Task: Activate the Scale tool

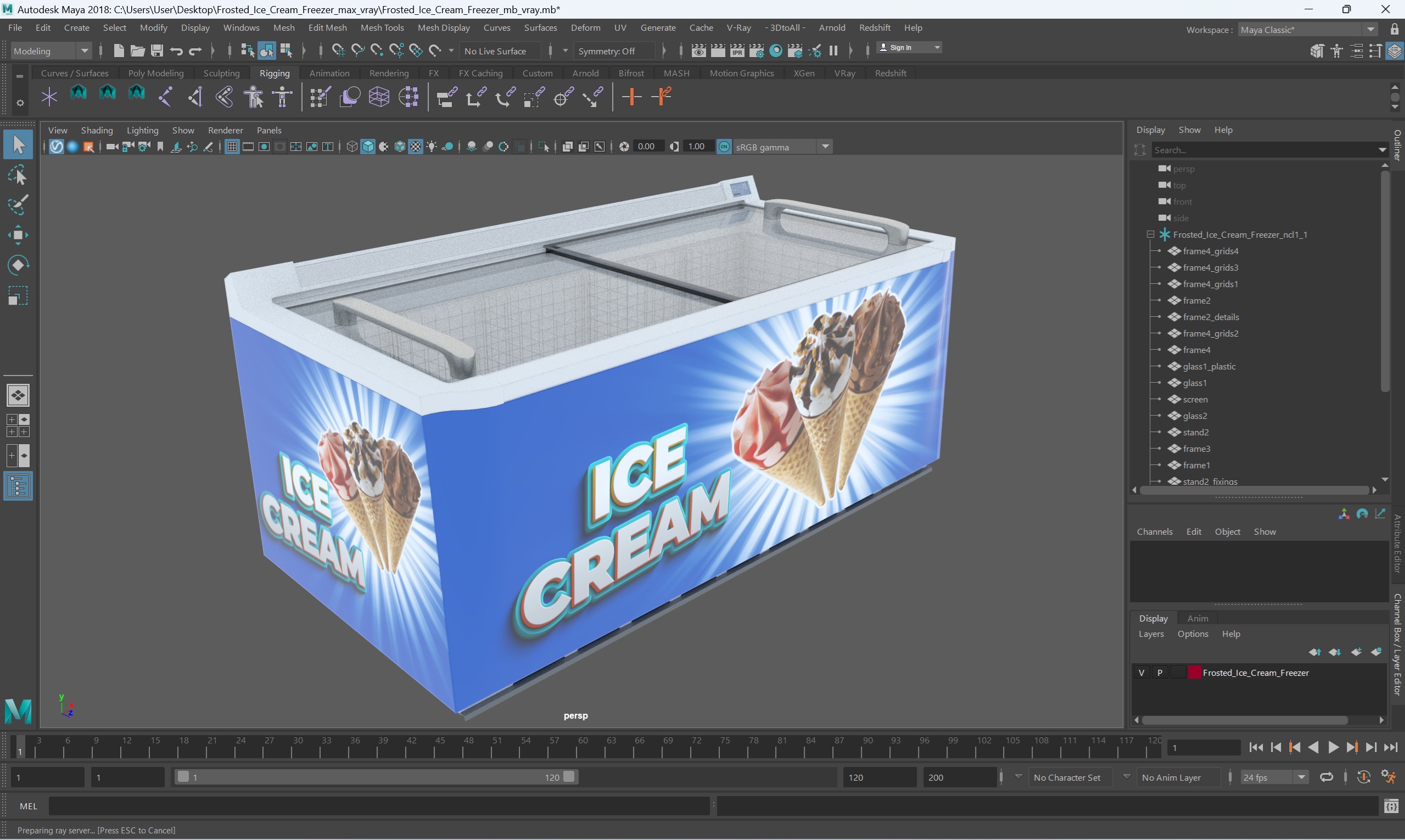Action: [18, 295]
